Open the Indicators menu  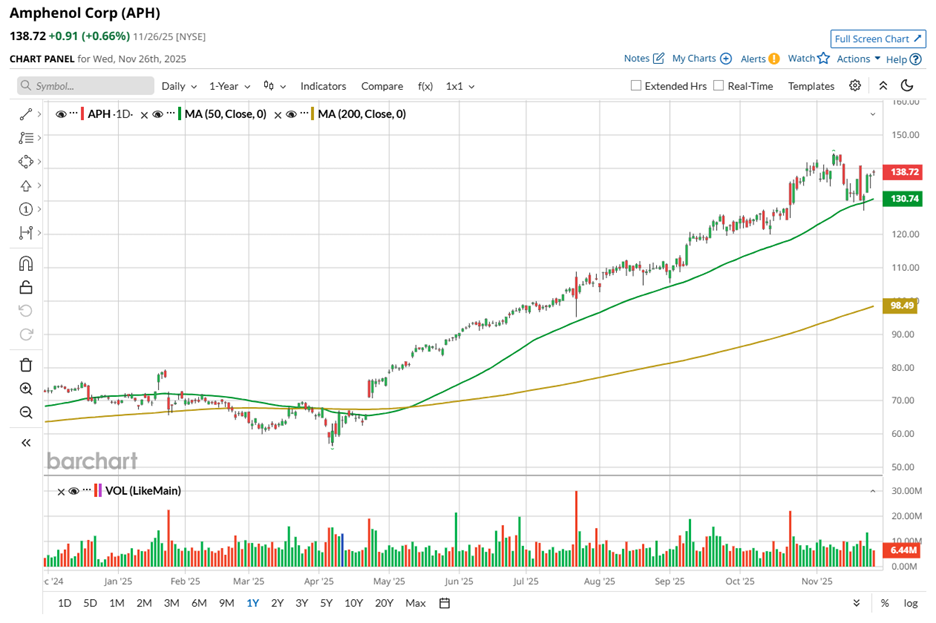coord(323,87)
